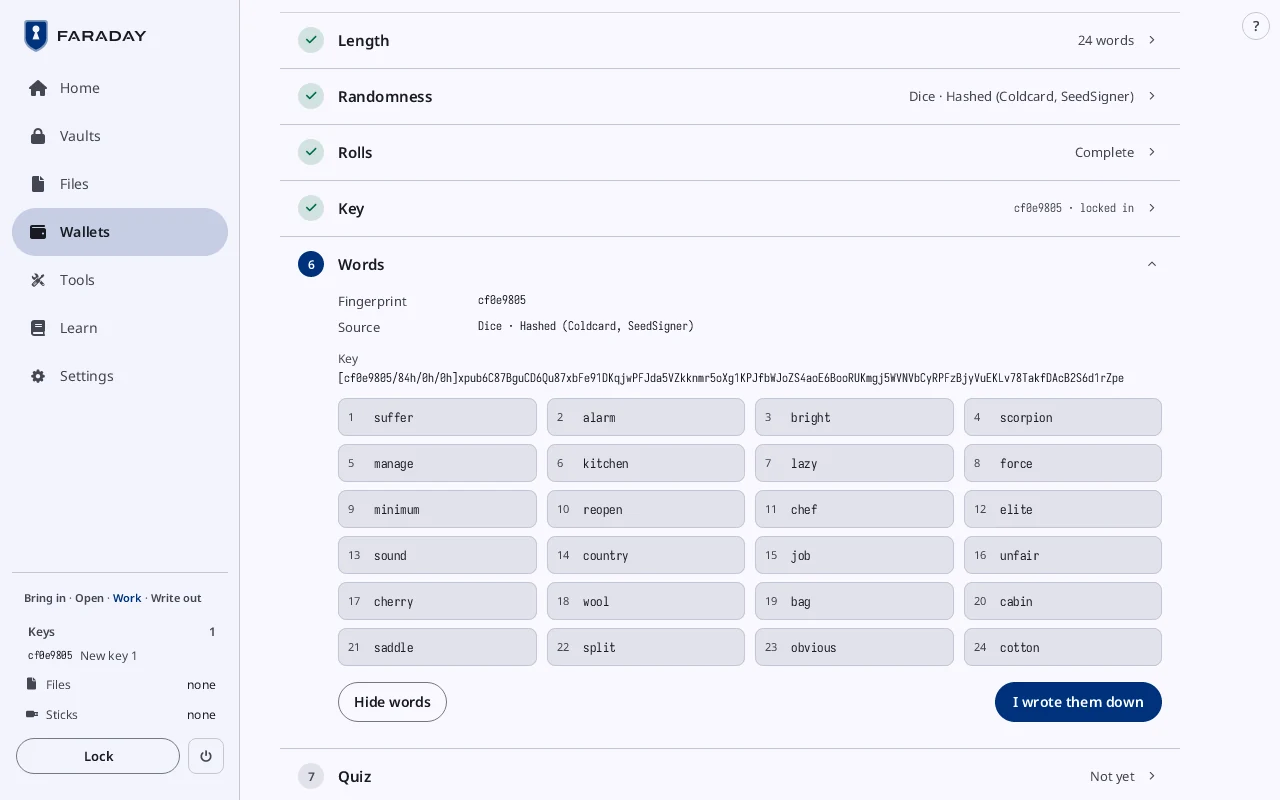Click the Vaults padlock icon
Viewport: 1280px width, 800px height.
coord(38,136)
